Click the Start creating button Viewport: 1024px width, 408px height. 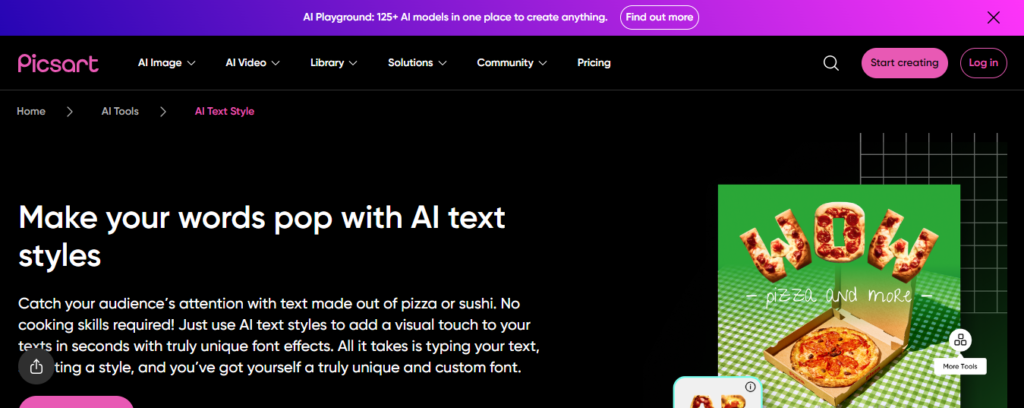(904, 63)
